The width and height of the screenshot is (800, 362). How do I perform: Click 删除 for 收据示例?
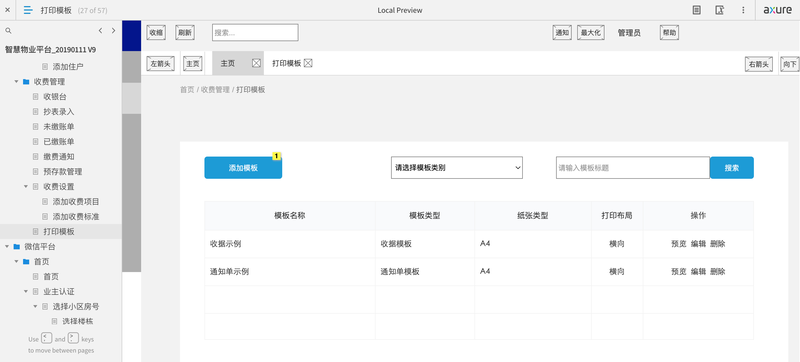point(717,244)
